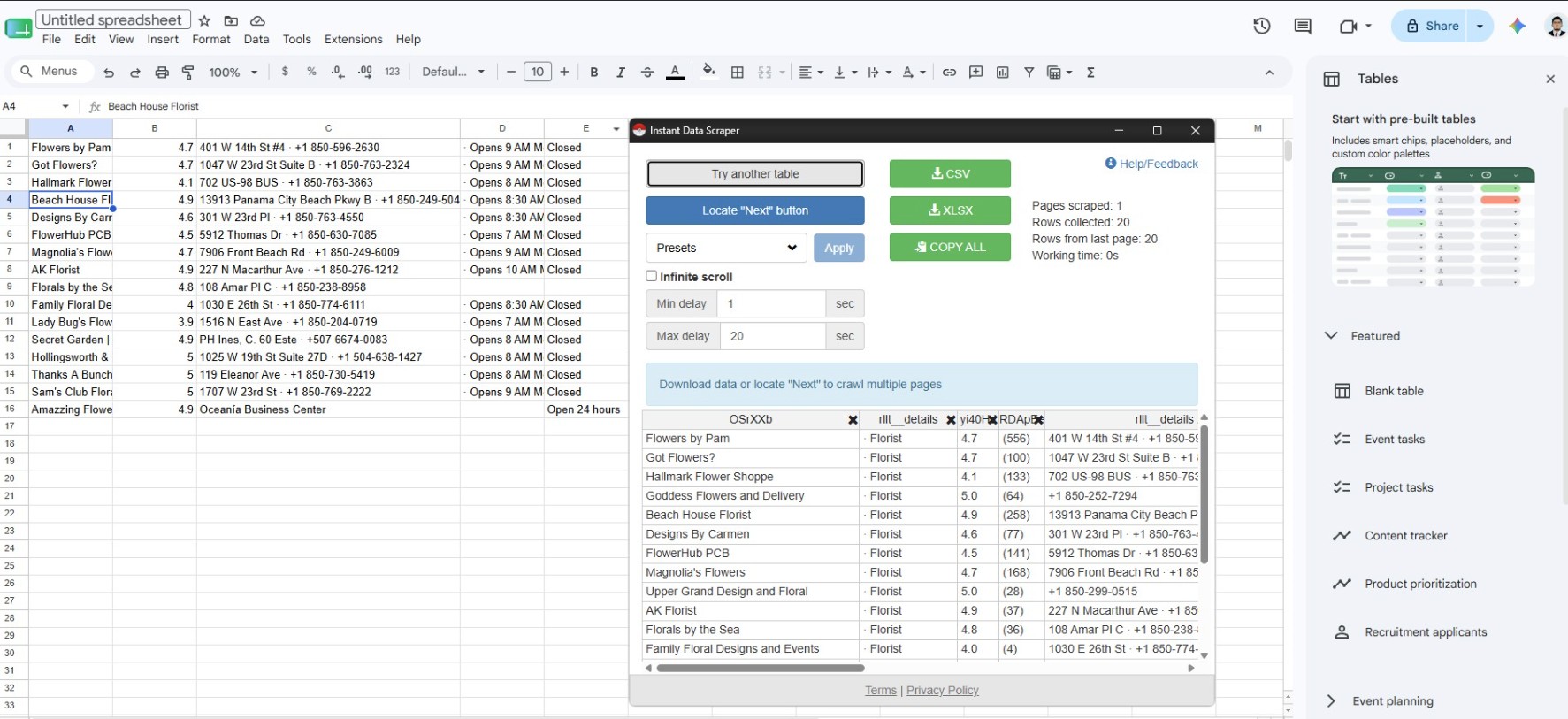
Task: Click the functions sigma icon
Action: point(1091,73)
